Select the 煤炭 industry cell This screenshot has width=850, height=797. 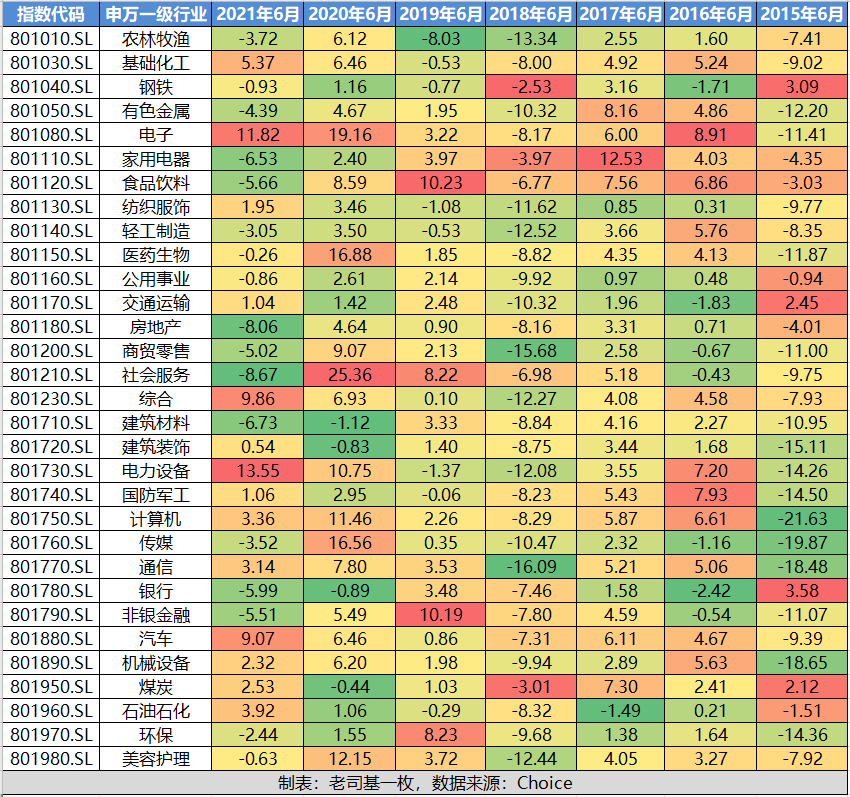(x=156, y=687)
